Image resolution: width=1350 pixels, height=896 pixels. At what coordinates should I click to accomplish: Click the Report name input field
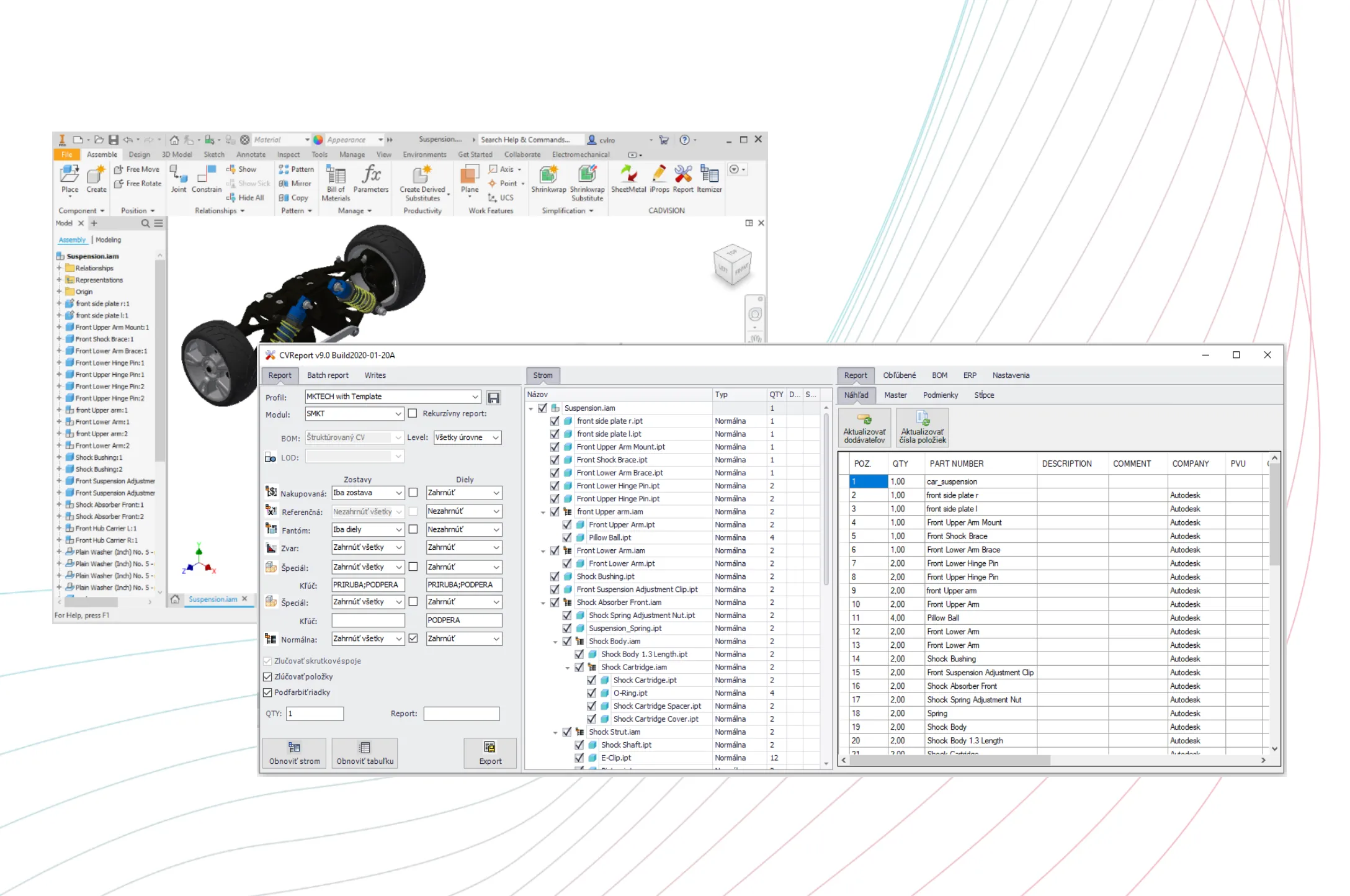462,714
